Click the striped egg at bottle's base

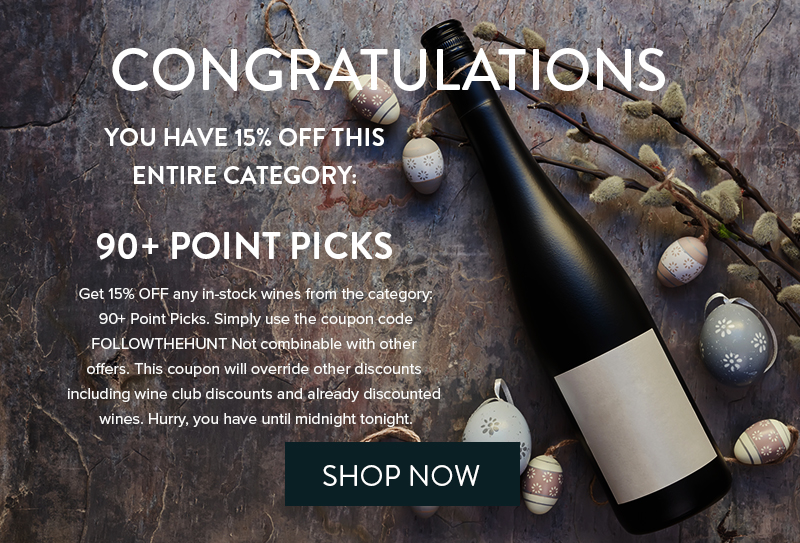(x=764, y=441)
